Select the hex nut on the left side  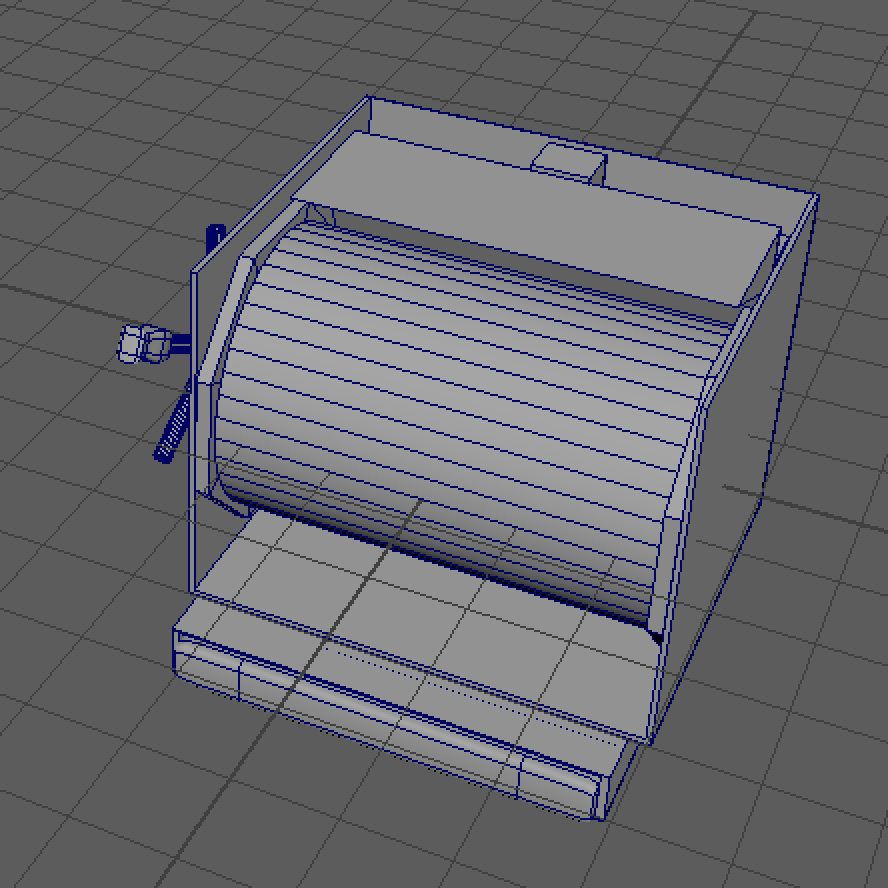tap(145, 344)
